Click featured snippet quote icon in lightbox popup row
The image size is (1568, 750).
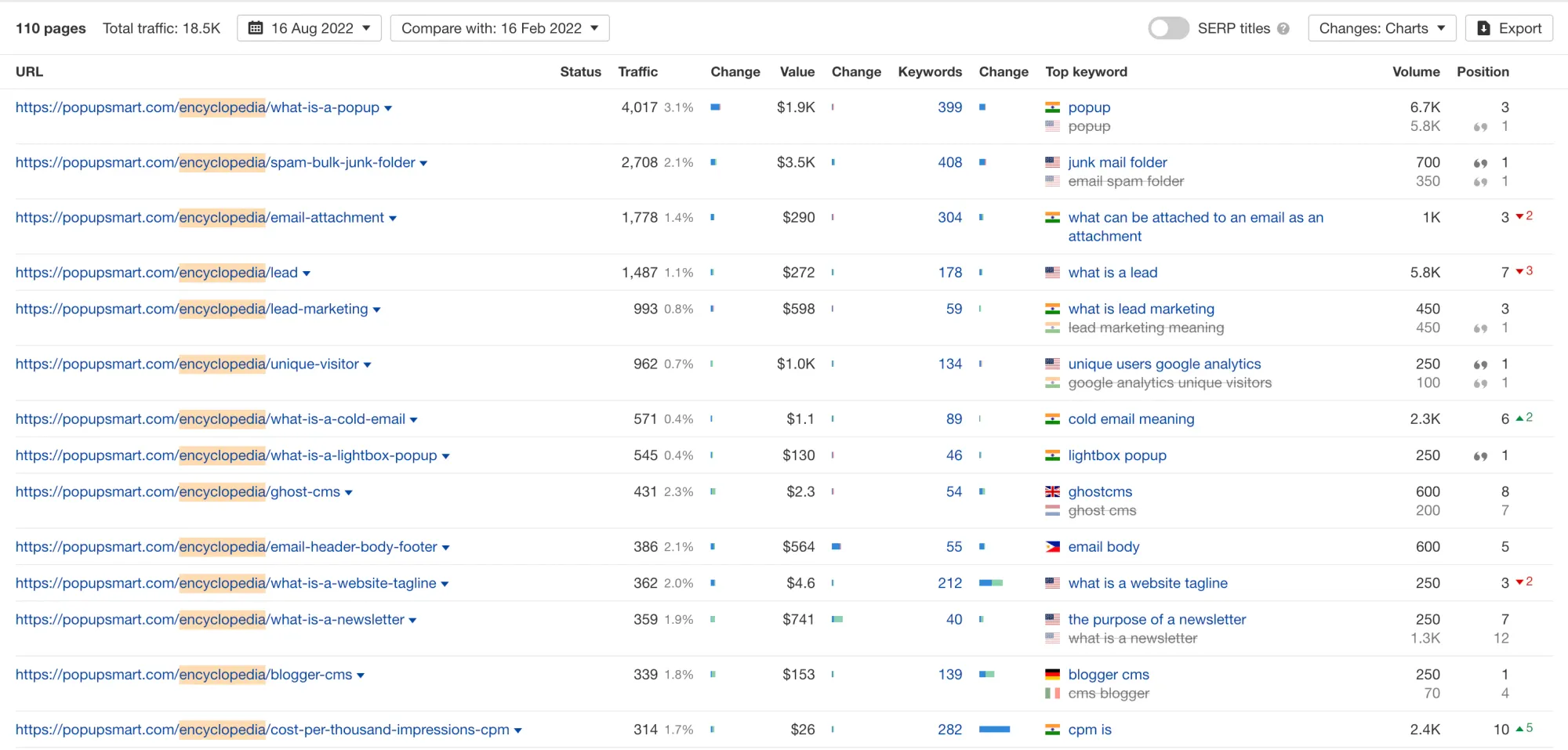pyautogui.click(x=1480, y=456)
